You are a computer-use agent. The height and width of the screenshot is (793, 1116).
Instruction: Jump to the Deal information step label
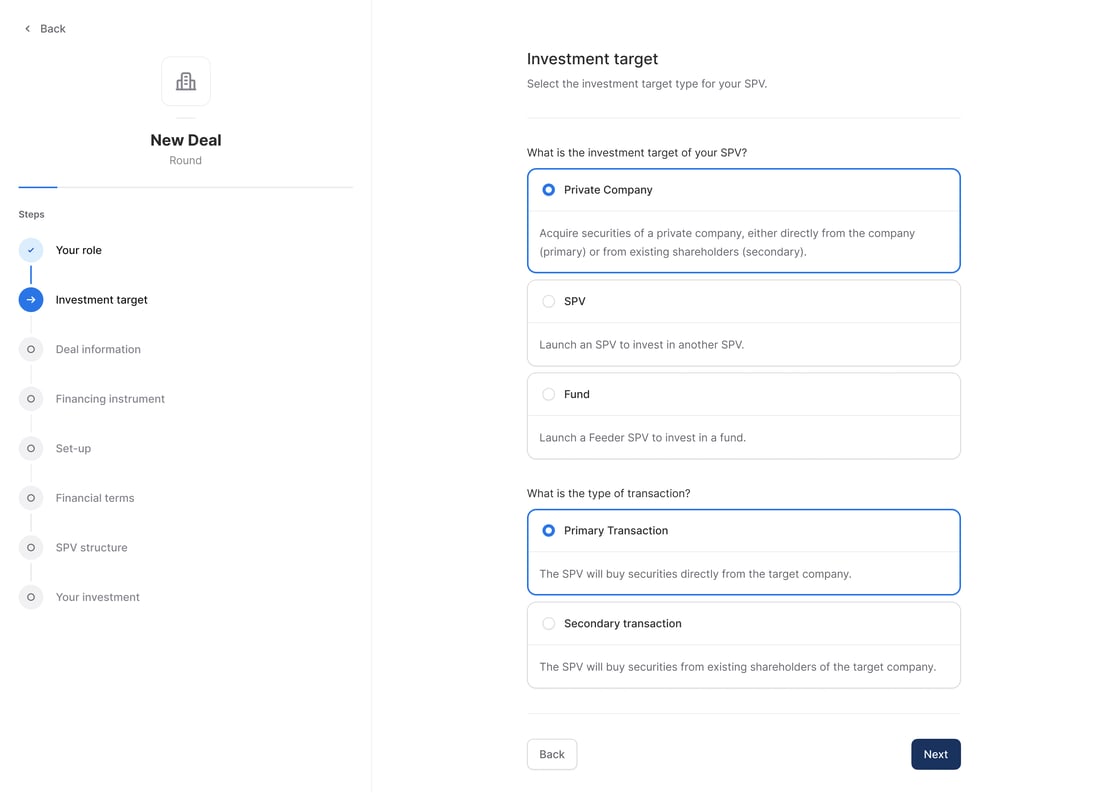pos(98,349)
